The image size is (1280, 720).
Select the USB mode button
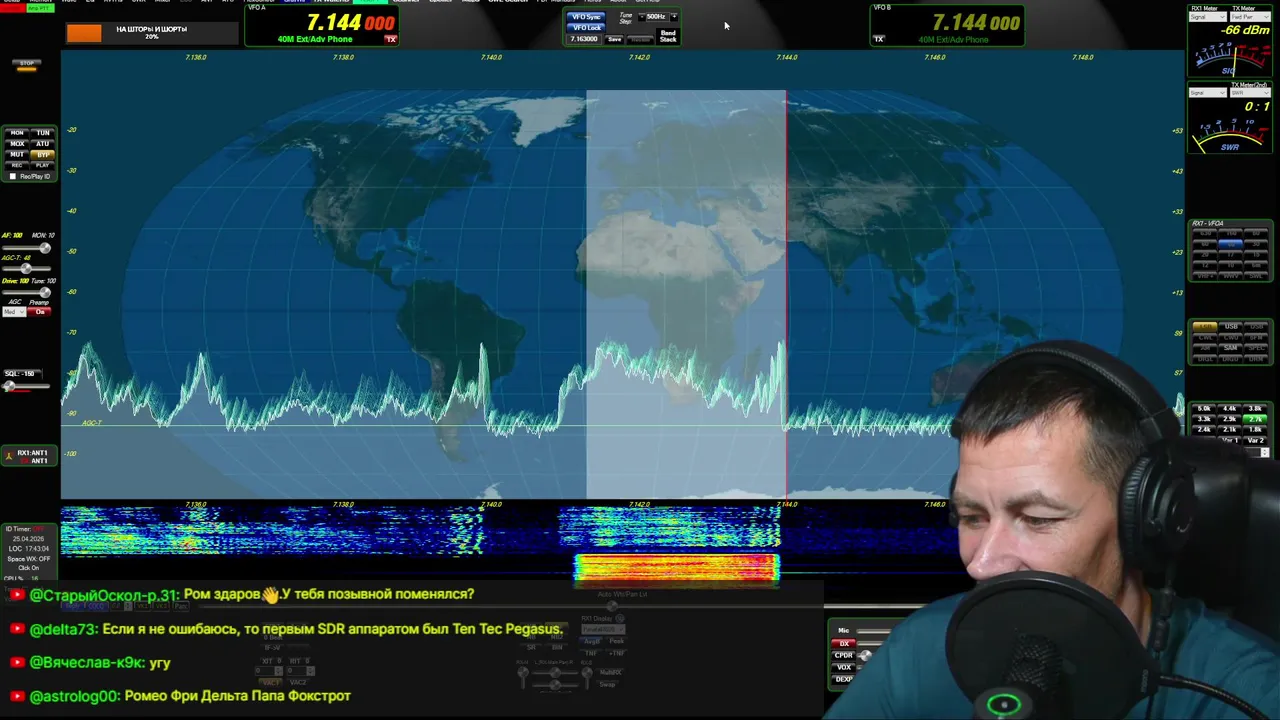point(1230,327)
